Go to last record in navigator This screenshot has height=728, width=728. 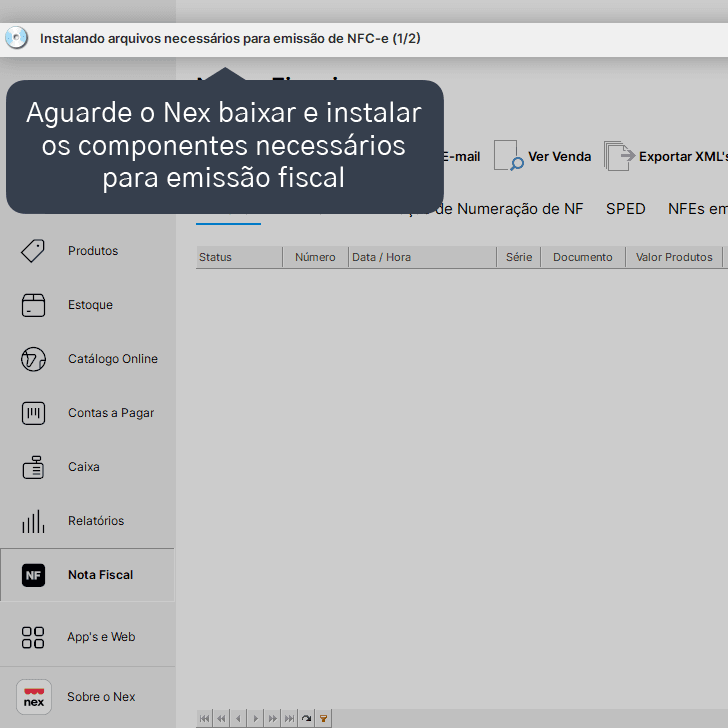tap(289, 718)
